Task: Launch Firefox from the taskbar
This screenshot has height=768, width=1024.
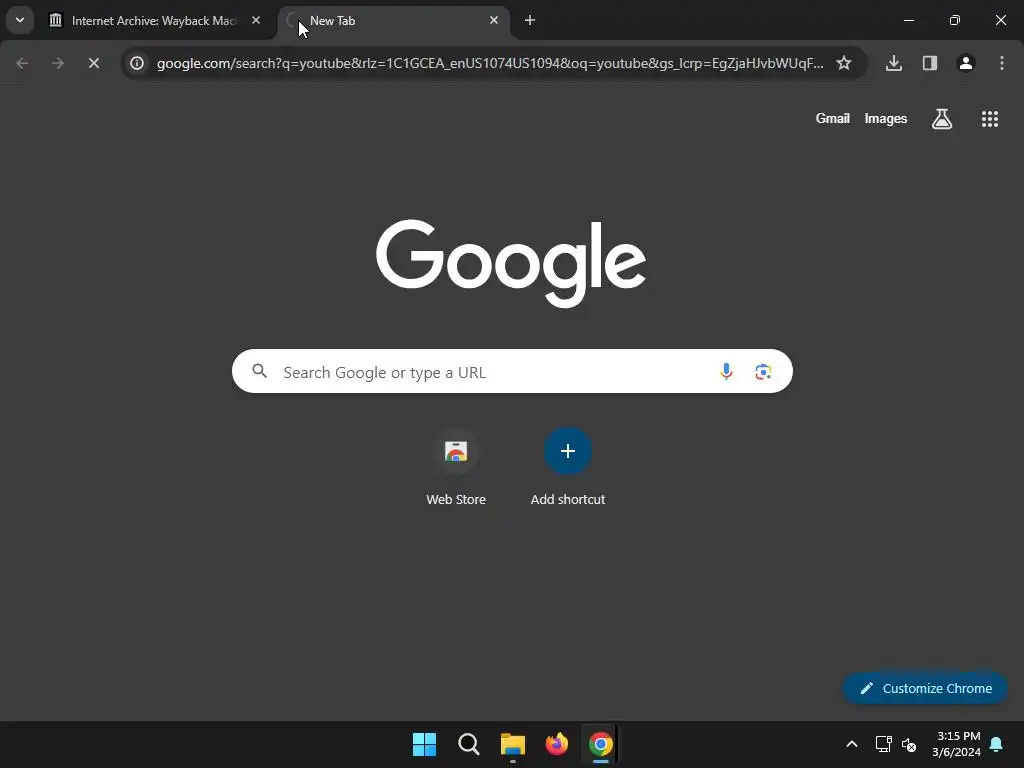Action: click(x=557, y=744)
